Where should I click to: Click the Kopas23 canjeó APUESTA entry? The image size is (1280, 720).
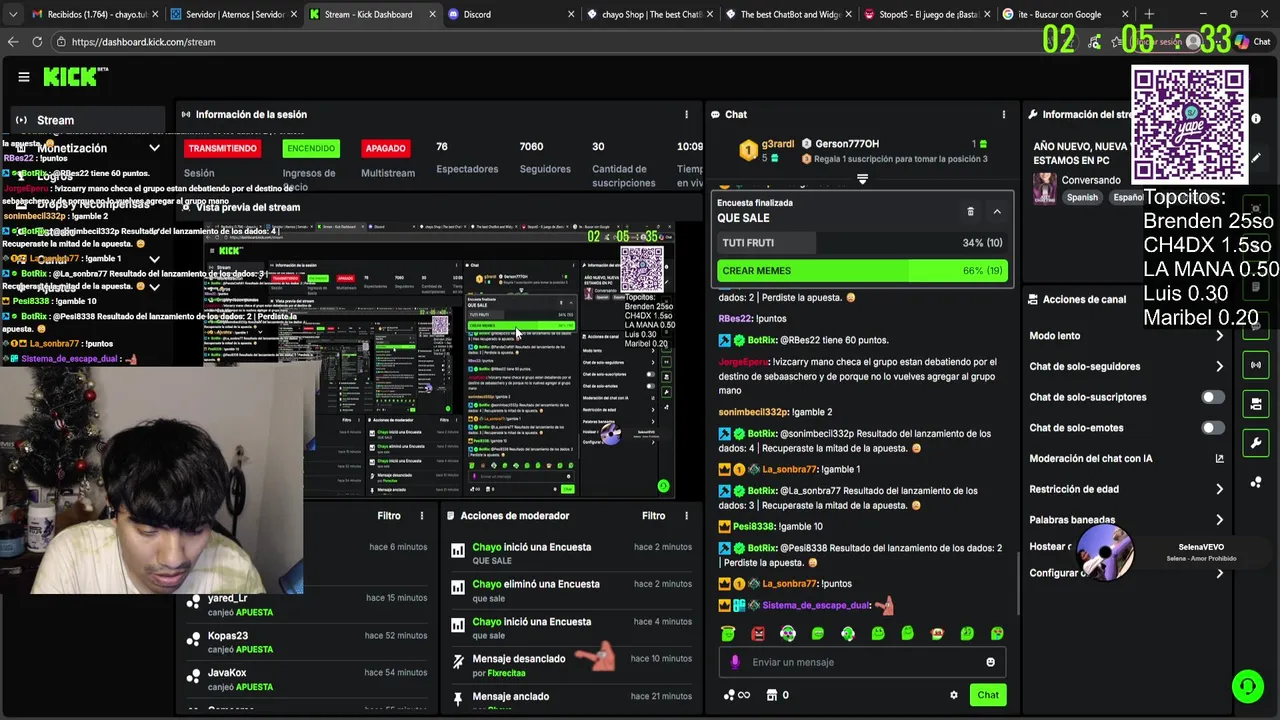[x=306, y=642]
